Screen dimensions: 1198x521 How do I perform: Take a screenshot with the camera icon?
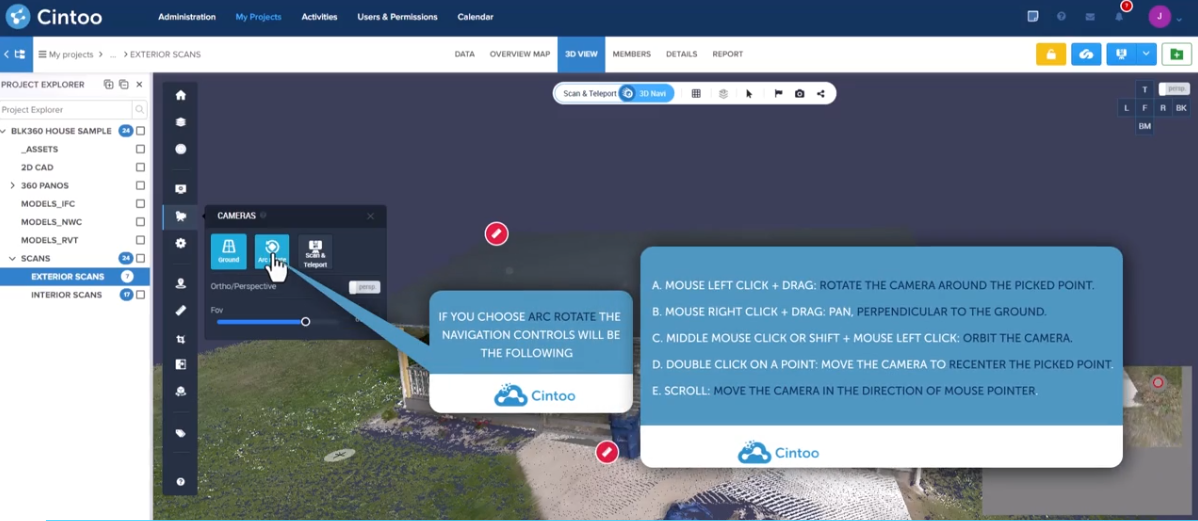tap(799, 94)
